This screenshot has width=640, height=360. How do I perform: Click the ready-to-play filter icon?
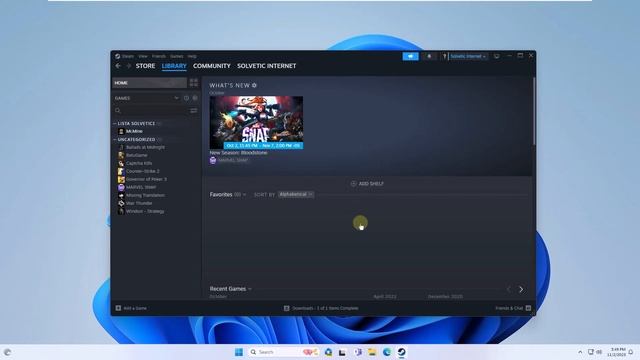pos(195,98)
